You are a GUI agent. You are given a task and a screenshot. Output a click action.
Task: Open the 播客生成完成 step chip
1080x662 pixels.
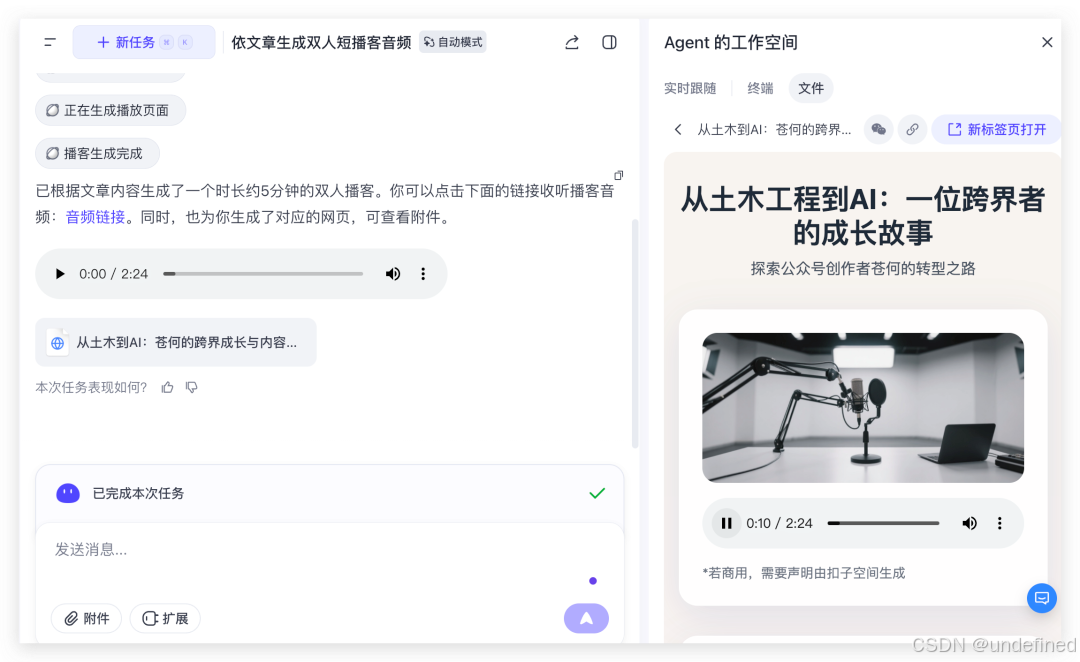[x=97, y=153]
